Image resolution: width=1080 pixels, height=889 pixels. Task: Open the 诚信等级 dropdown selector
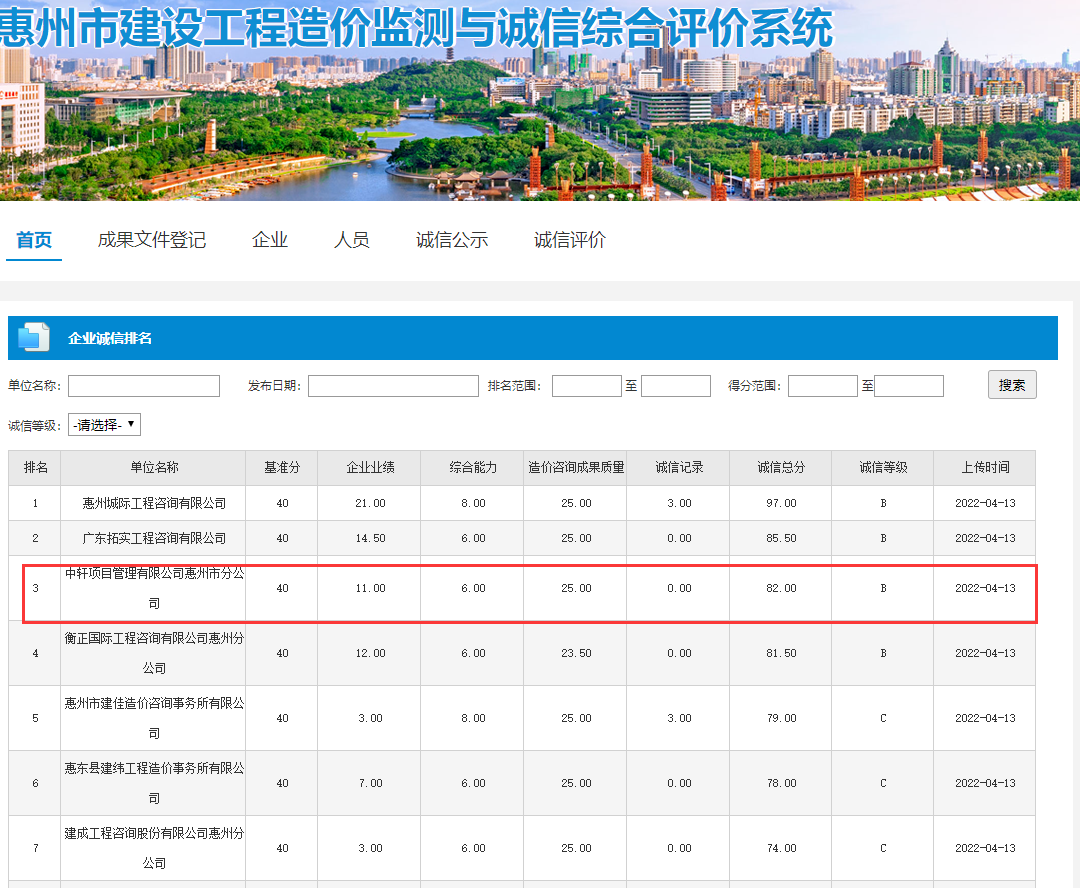tap(104, 425)
